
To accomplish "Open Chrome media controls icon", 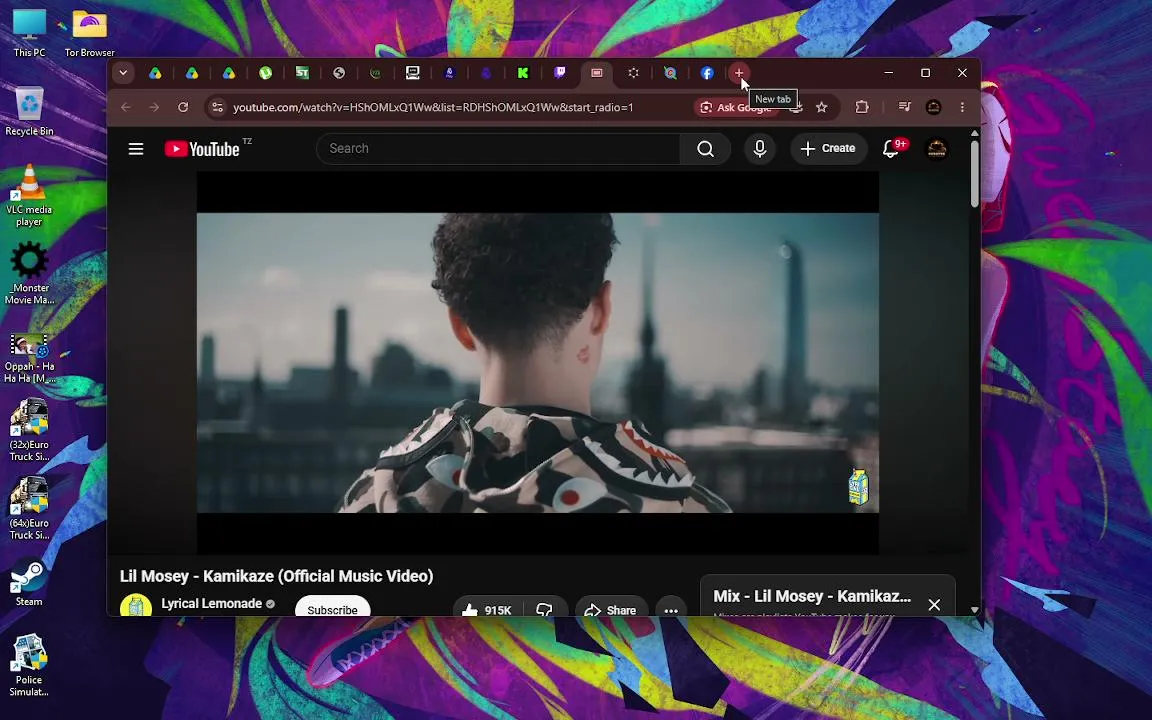I will [x=904, y=107].
